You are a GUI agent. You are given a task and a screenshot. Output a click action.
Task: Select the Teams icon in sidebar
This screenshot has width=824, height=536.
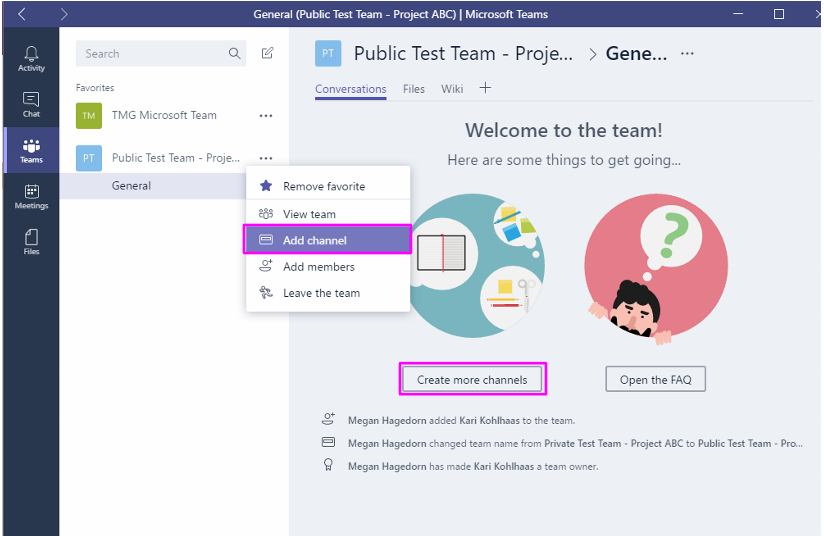[31, 150]
